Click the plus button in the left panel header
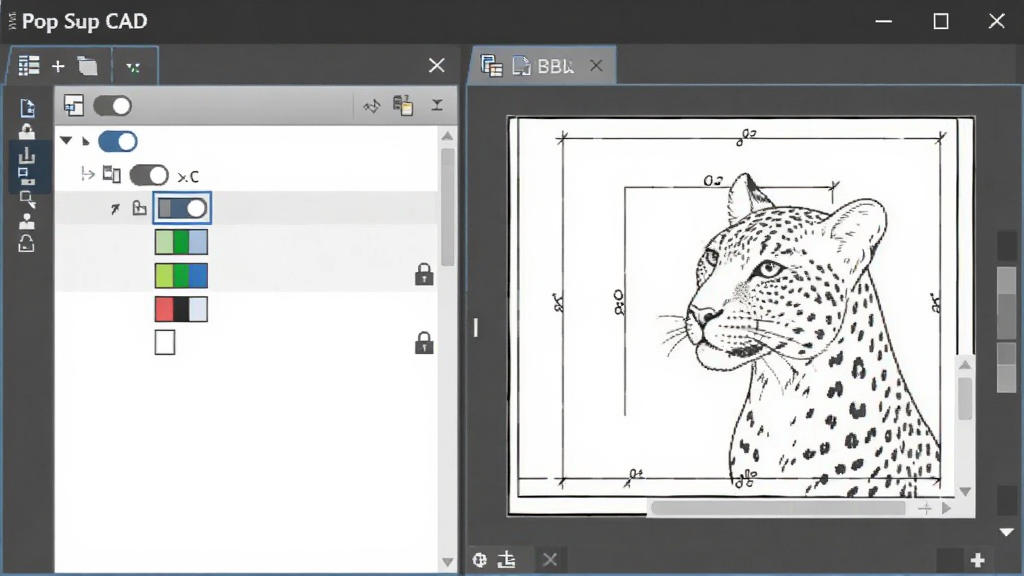This screenshot has width=1024, height=576. tap(58, 66)
